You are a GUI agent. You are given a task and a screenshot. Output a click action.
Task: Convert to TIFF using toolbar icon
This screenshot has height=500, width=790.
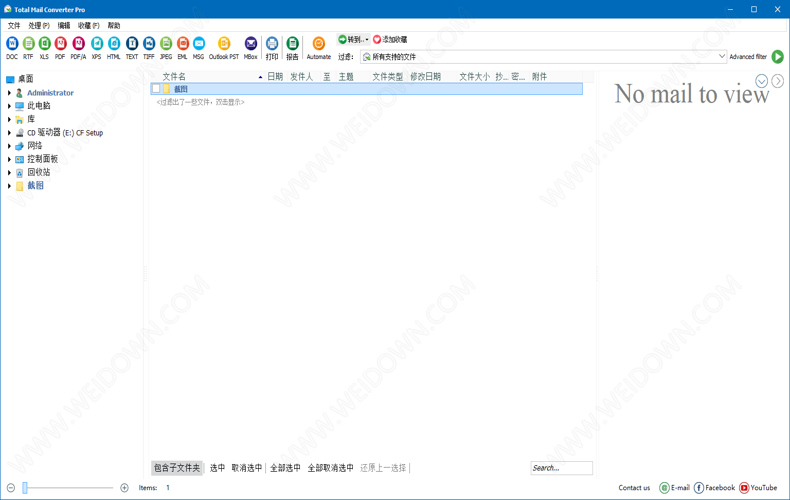click(149, 46)
